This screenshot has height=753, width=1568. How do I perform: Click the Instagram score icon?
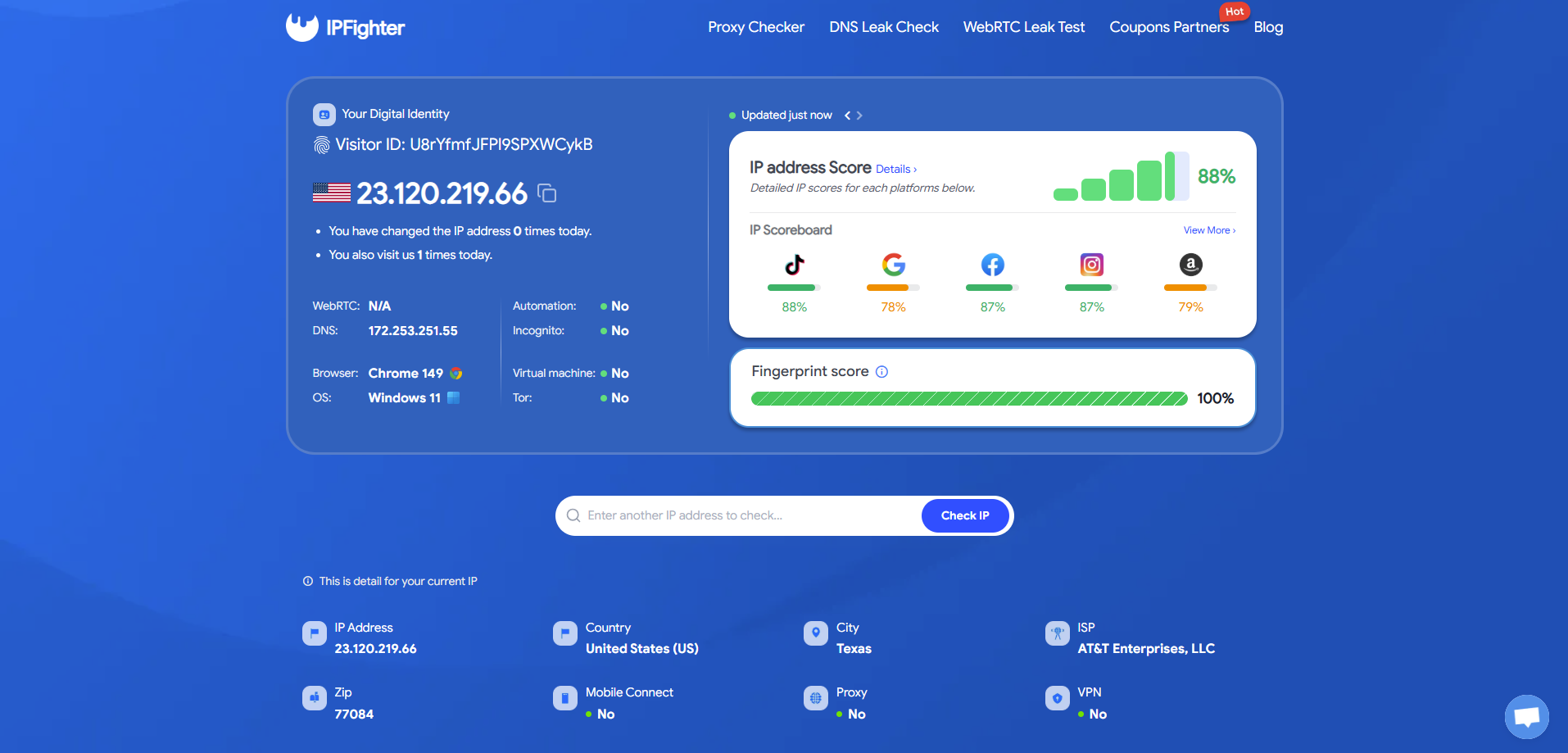(1091, 265)
